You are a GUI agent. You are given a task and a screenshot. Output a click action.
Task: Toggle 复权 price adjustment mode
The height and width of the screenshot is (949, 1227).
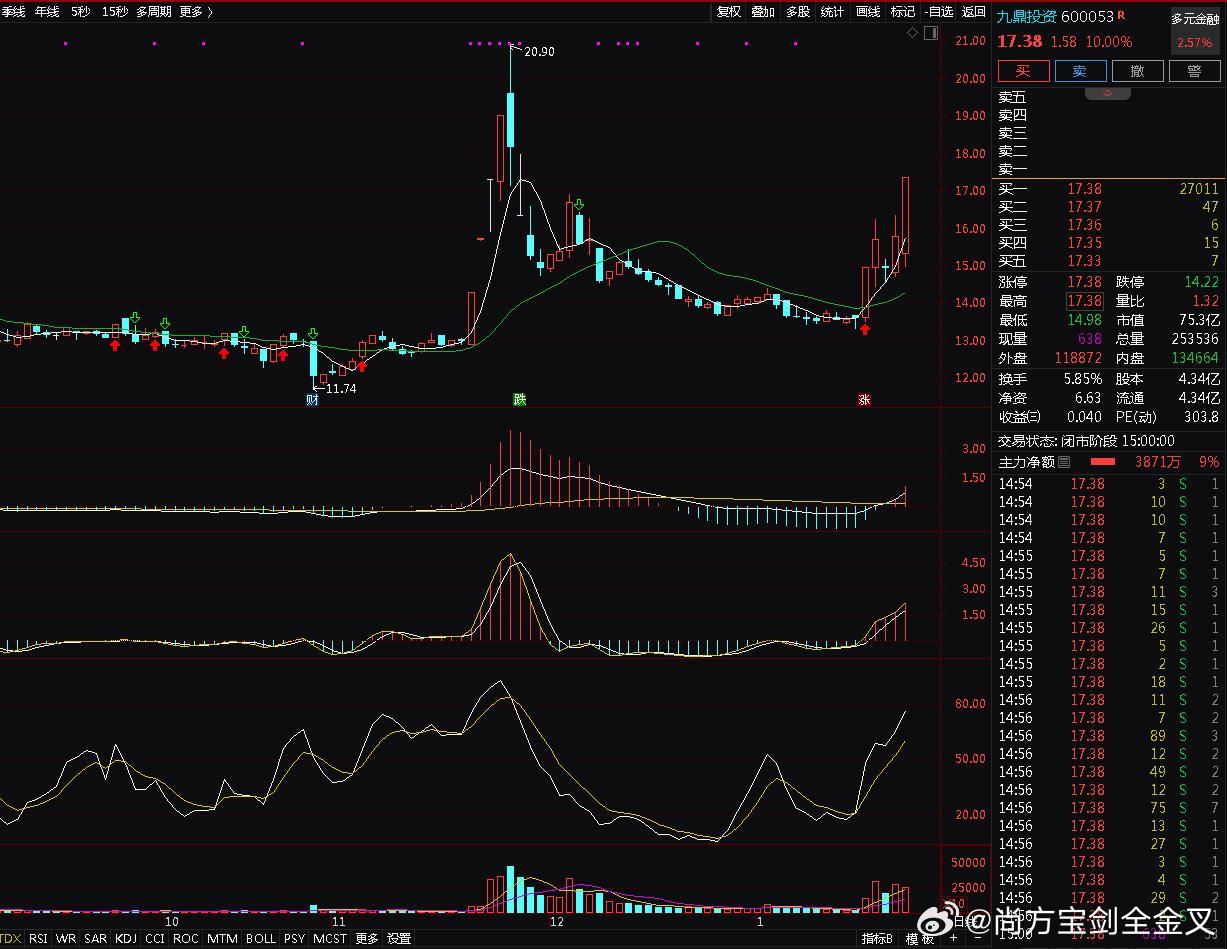pyautogui.click(x=728, y=11)
